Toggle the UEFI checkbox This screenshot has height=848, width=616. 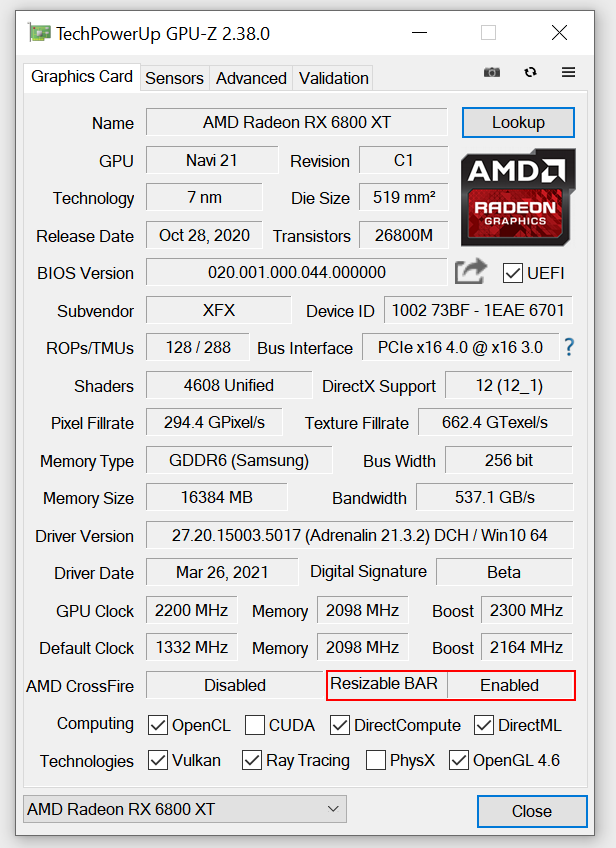tap(512, 273)
